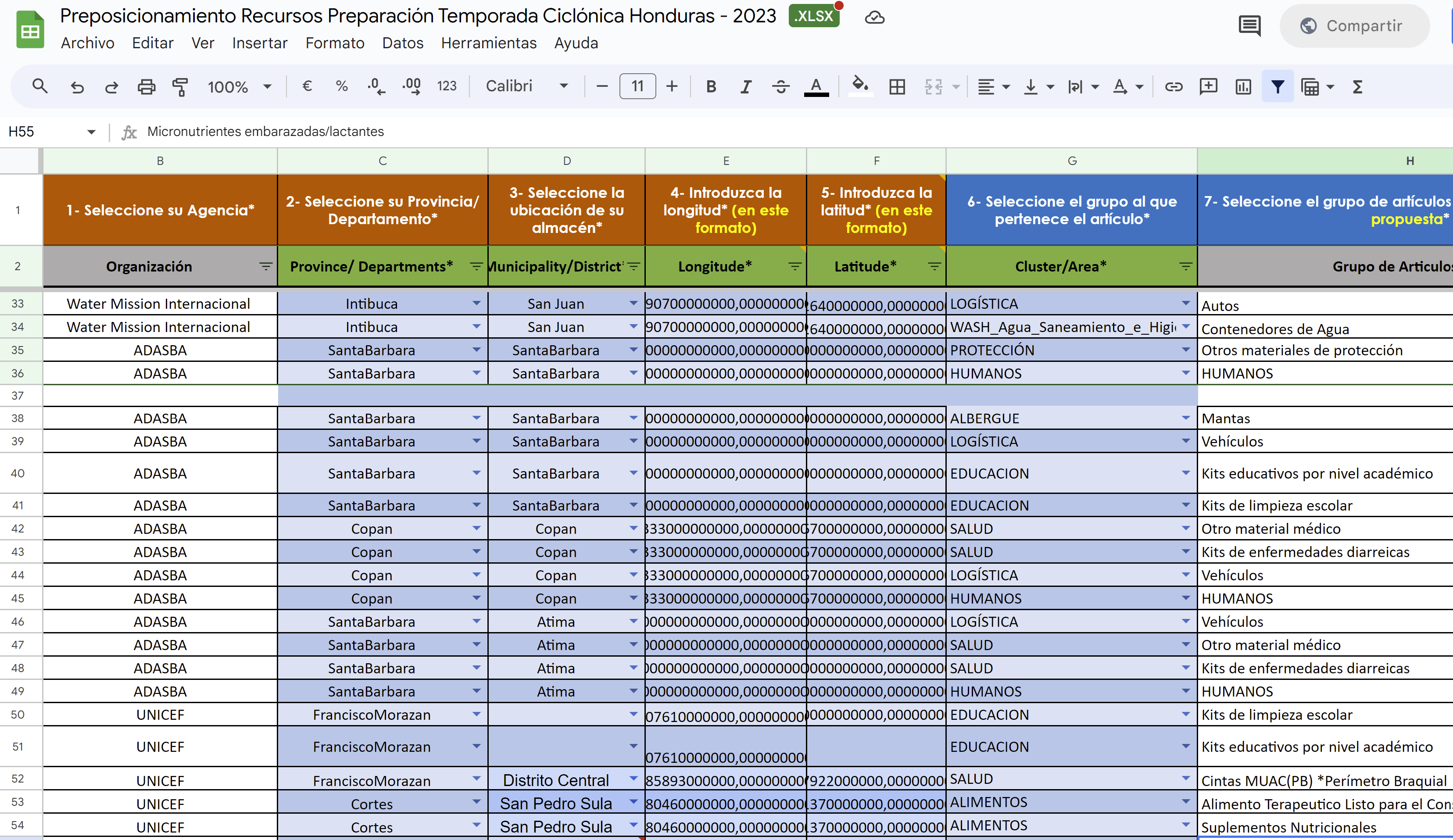Activate the paint format tool
1453x840 pixels.
click(180, 86)
